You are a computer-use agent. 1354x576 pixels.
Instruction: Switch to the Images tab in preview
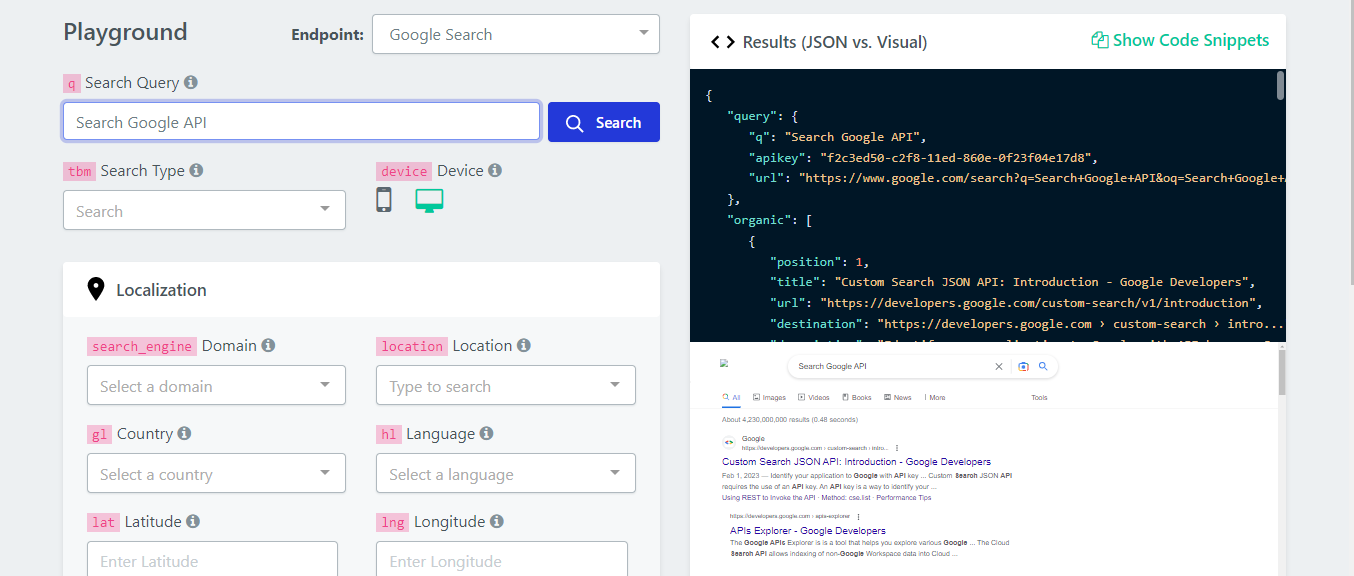click(x=770, y=397)
